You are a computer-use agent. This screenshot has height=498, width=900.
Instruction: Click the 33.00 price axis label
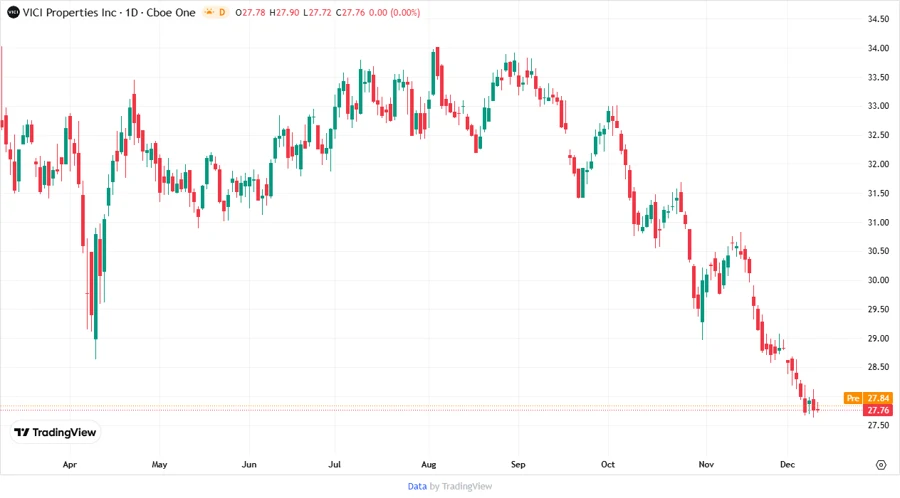(x=878, y=106)
